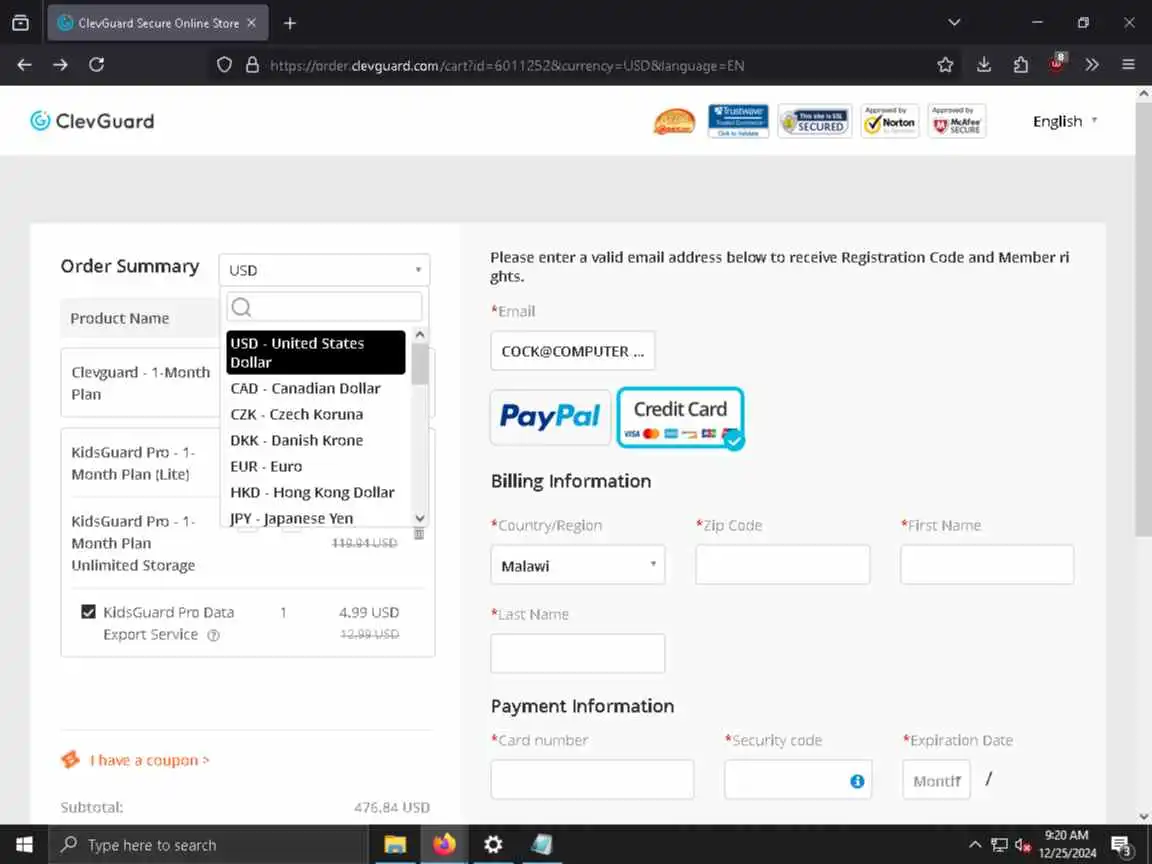Click the currency search field

click(324, 306)
